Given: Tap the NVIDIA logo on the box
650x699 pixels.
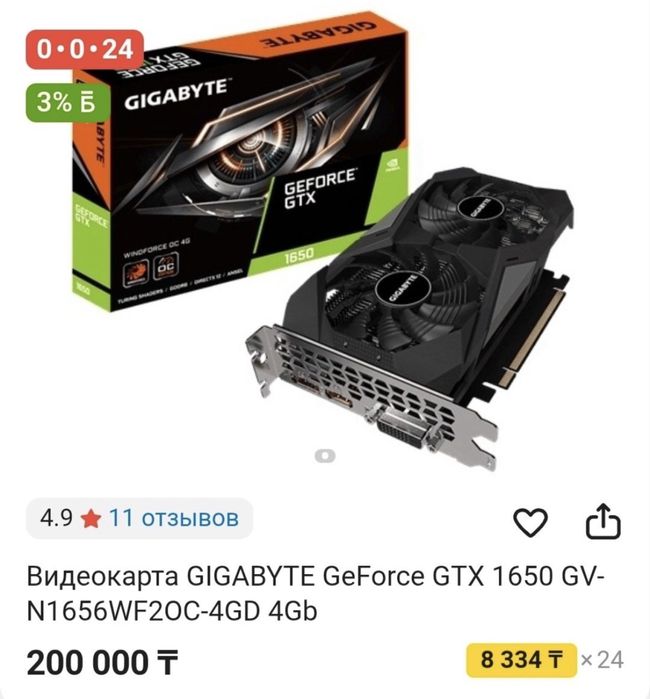Looking at the screenshot, I should (x=391, y=166).
